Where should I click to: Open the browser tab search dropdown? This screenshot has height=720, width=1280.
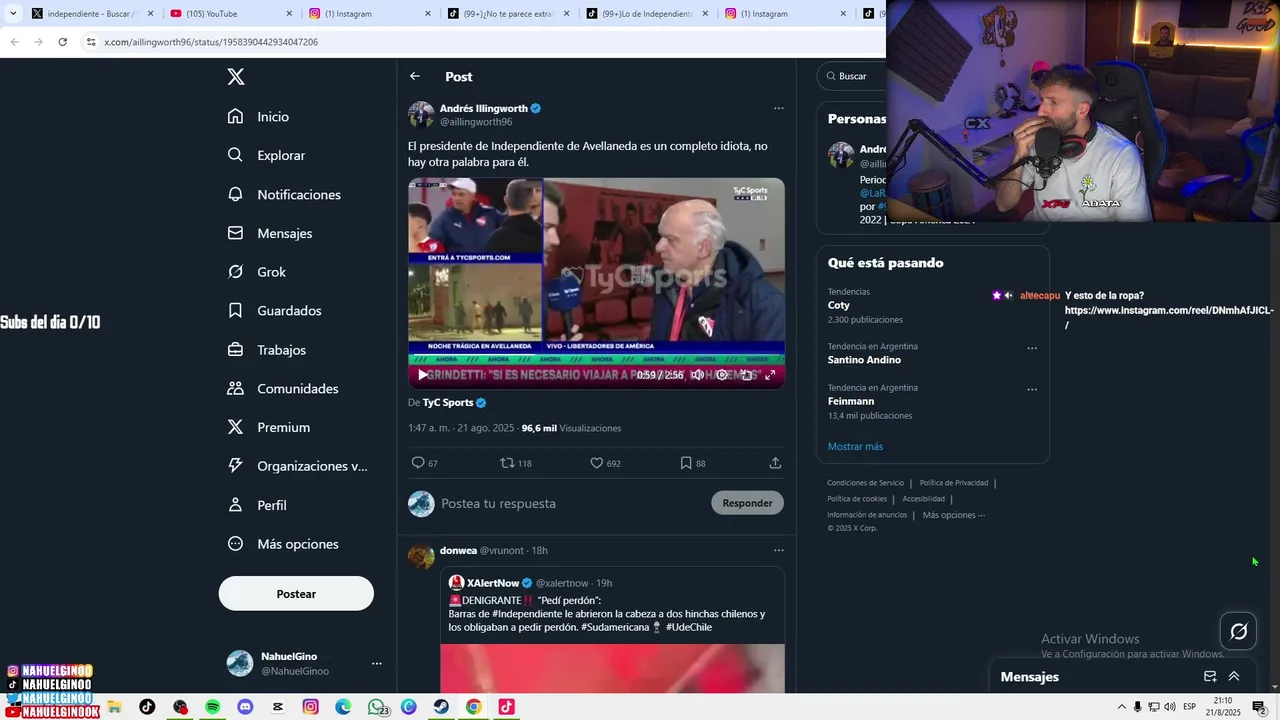13,14
